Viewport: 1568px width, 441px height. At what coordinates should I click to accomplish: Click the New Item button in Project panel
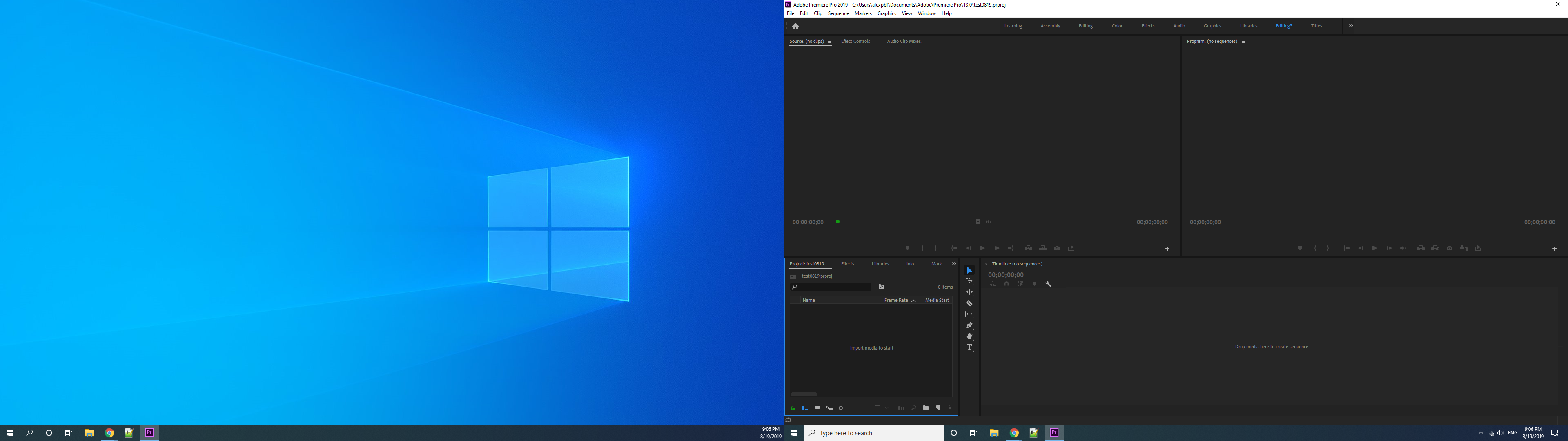[x=938, y=407]
